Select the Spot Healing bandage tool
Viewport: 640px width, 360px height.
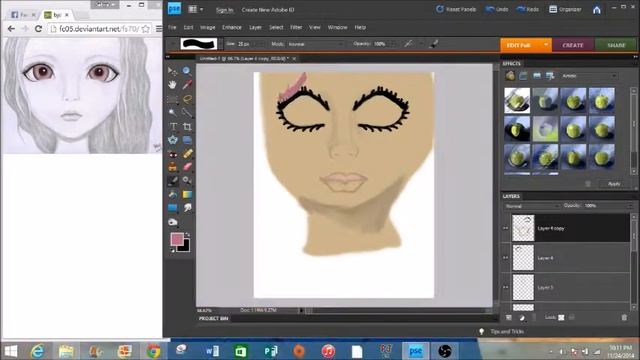pyautogui.click(x=187, y=154)
